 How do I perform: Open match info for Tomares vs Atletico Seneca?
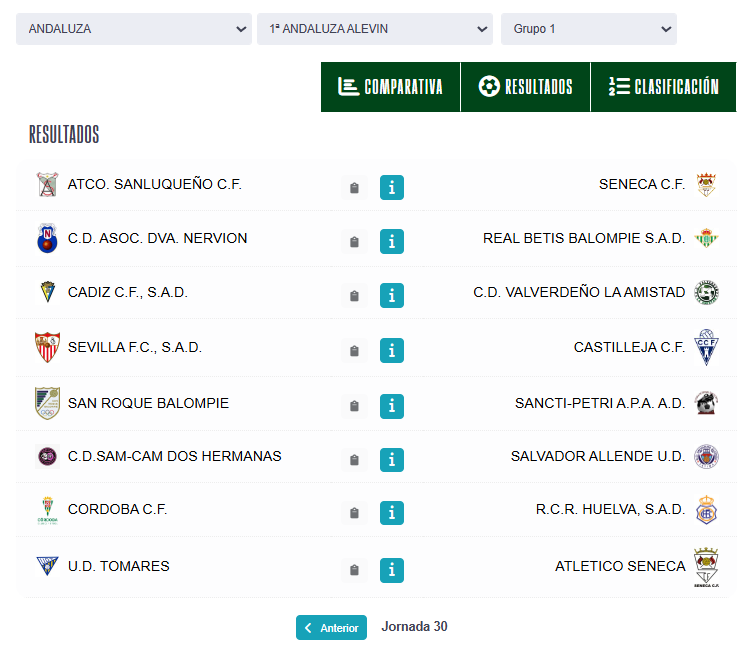point(392,570)
